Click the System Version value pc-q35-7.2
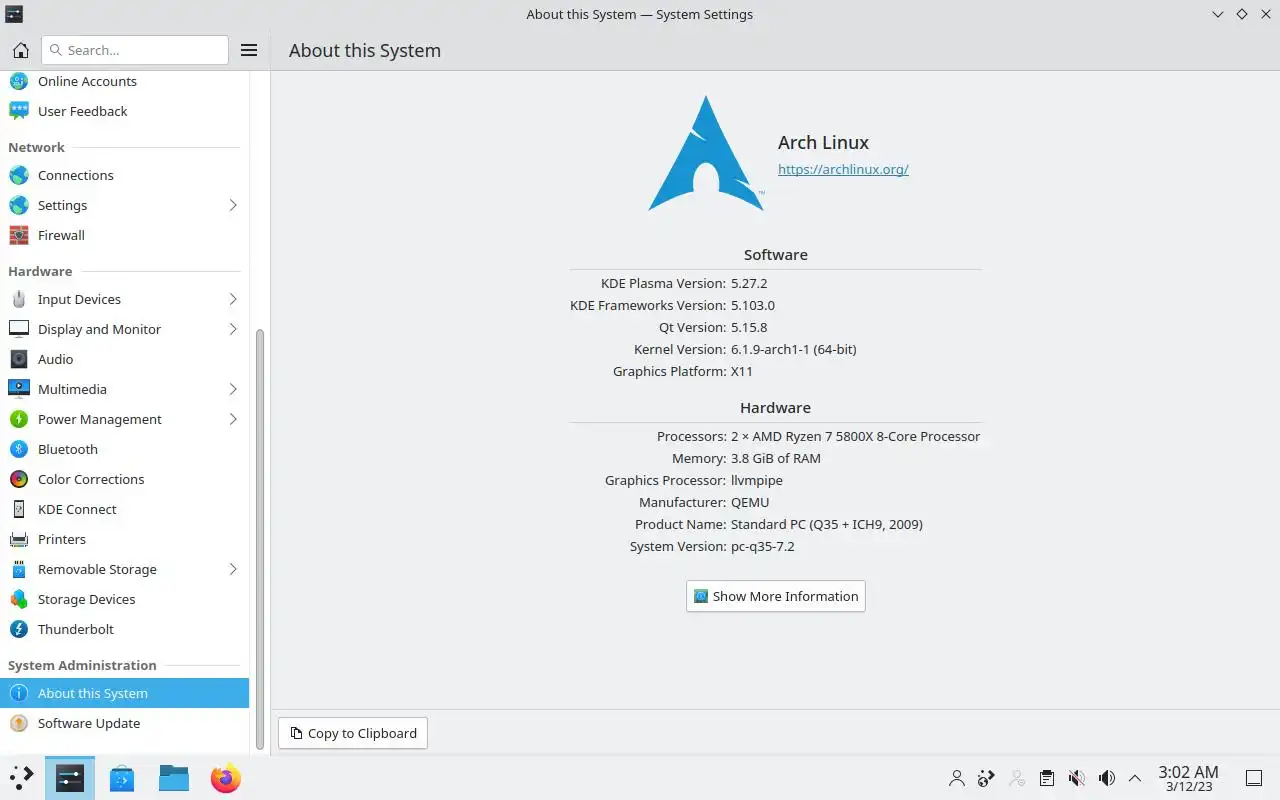 click(x=763, y=546)
